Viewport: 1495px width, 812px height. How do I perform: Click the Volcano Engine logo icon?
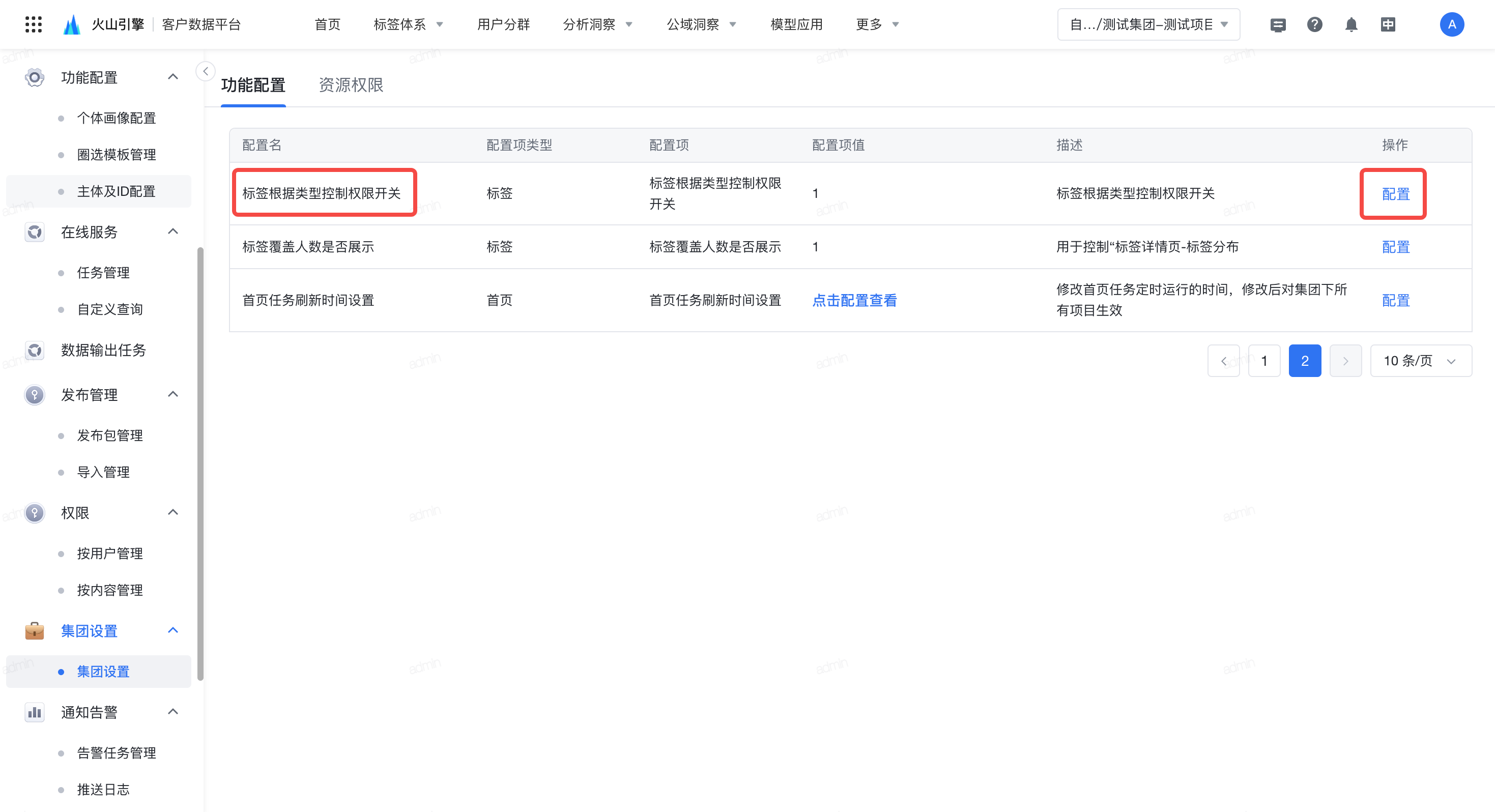pyautogui.click(x=72, y=24)
